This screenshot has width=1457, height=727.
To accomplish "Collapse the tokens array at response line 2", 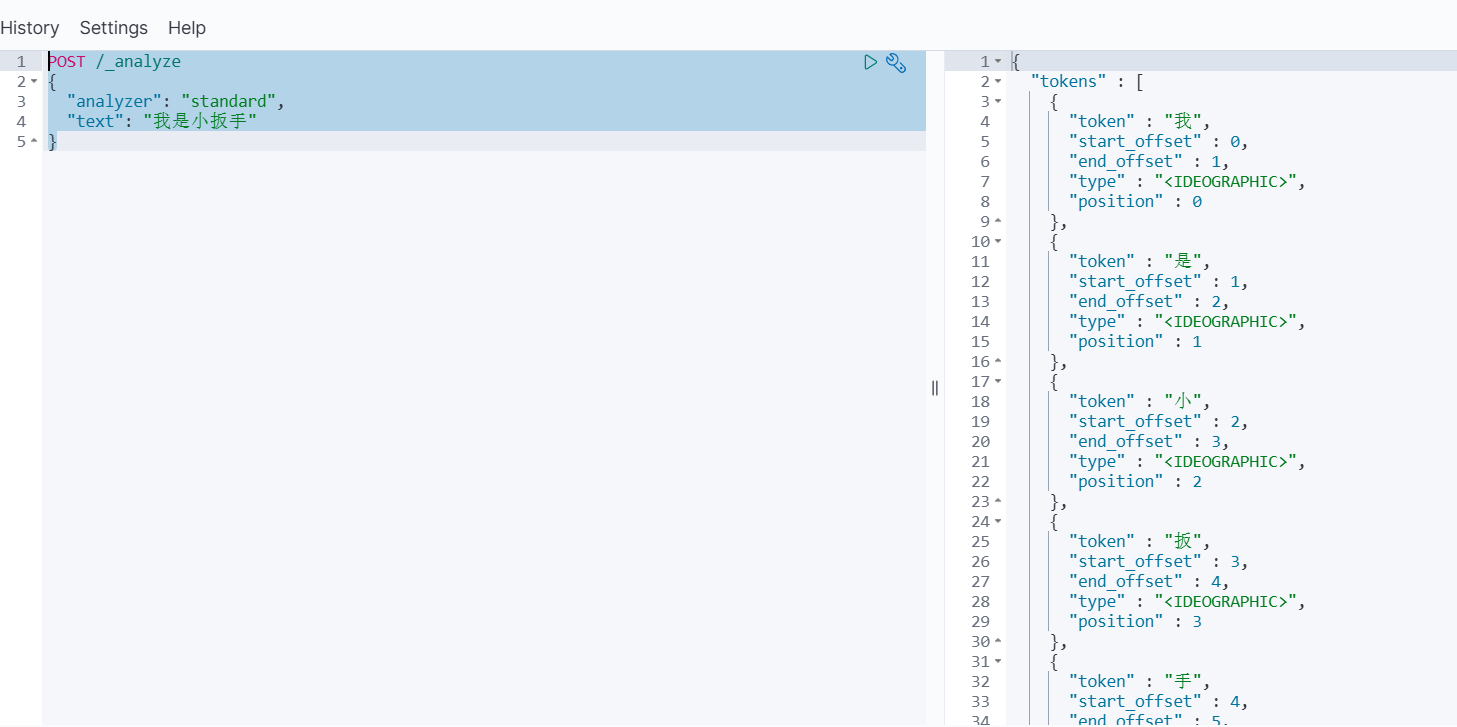I will click(998, 82).
